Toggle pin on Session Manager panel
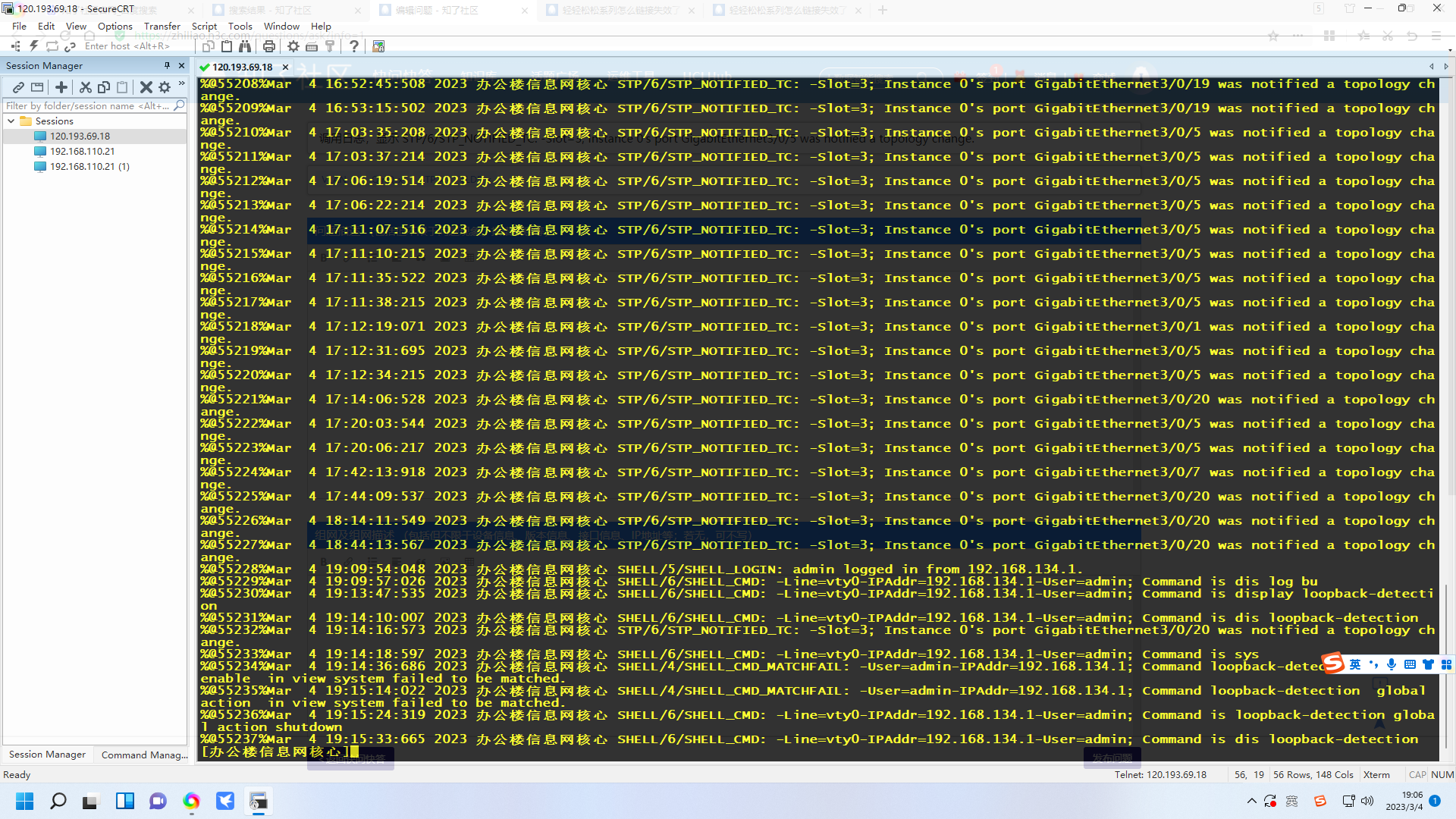The width and height of the screenshot is (1456, 819). [167, 66]
